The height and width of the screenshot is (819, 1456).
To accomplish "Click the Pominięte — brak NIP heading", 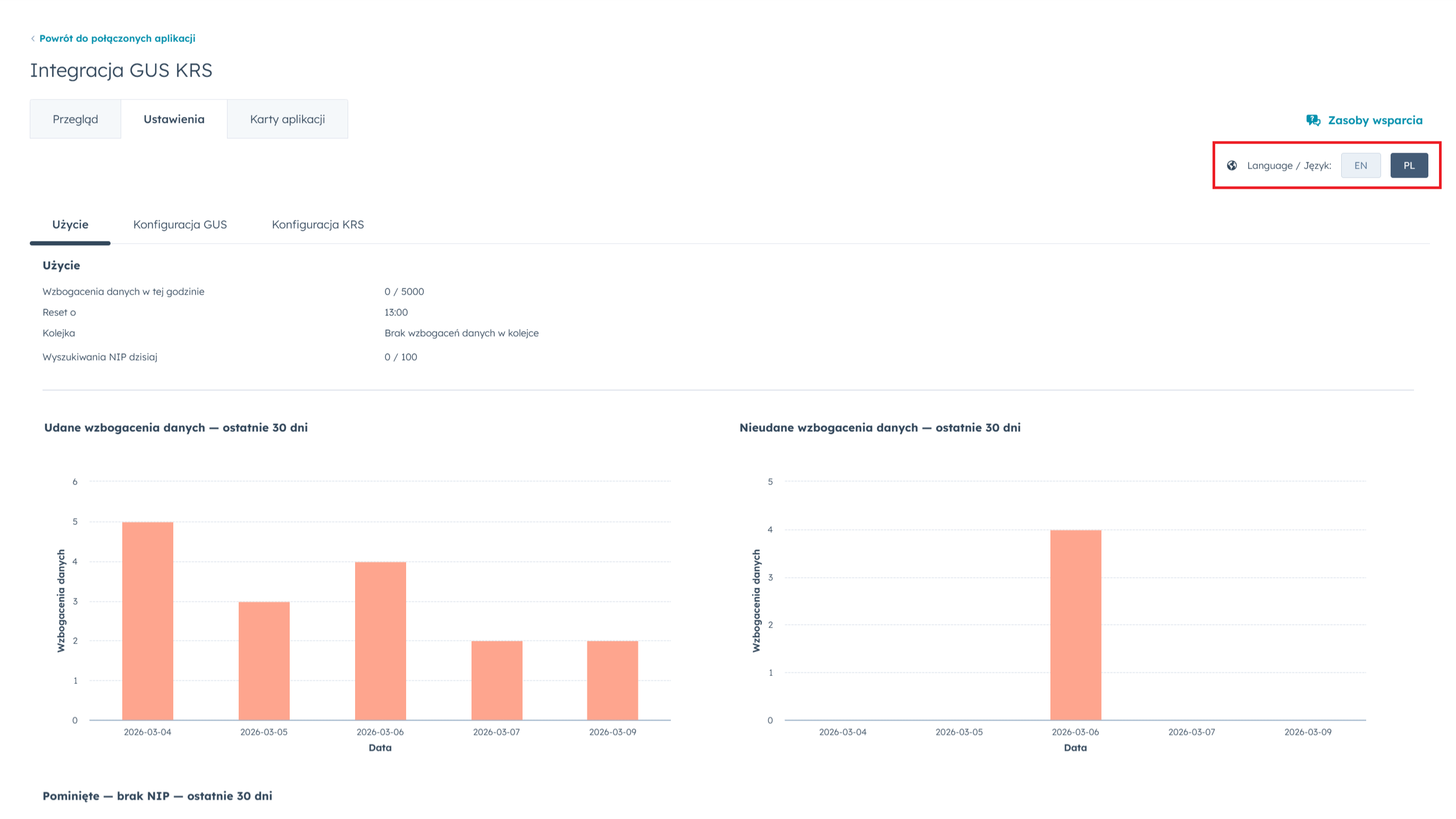I will coord(158,796).
